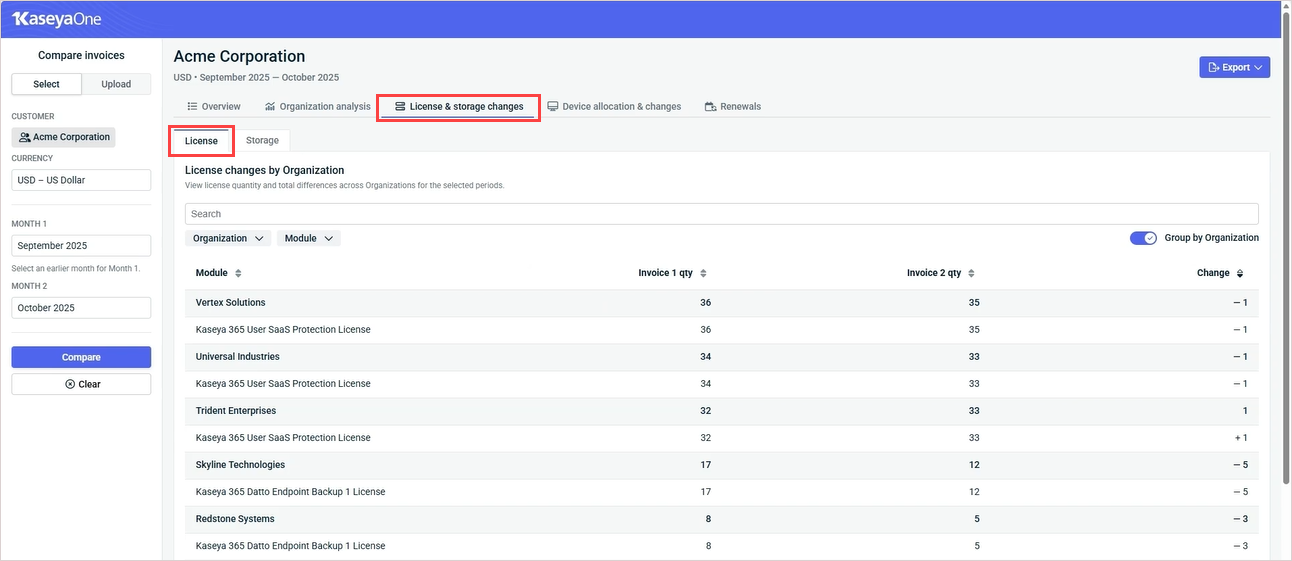The height and width of the screenshot is (561, 1292).
Task: Click the Acme Corporation customer chip
Action: pyautogui.click(x=64, y=137)
